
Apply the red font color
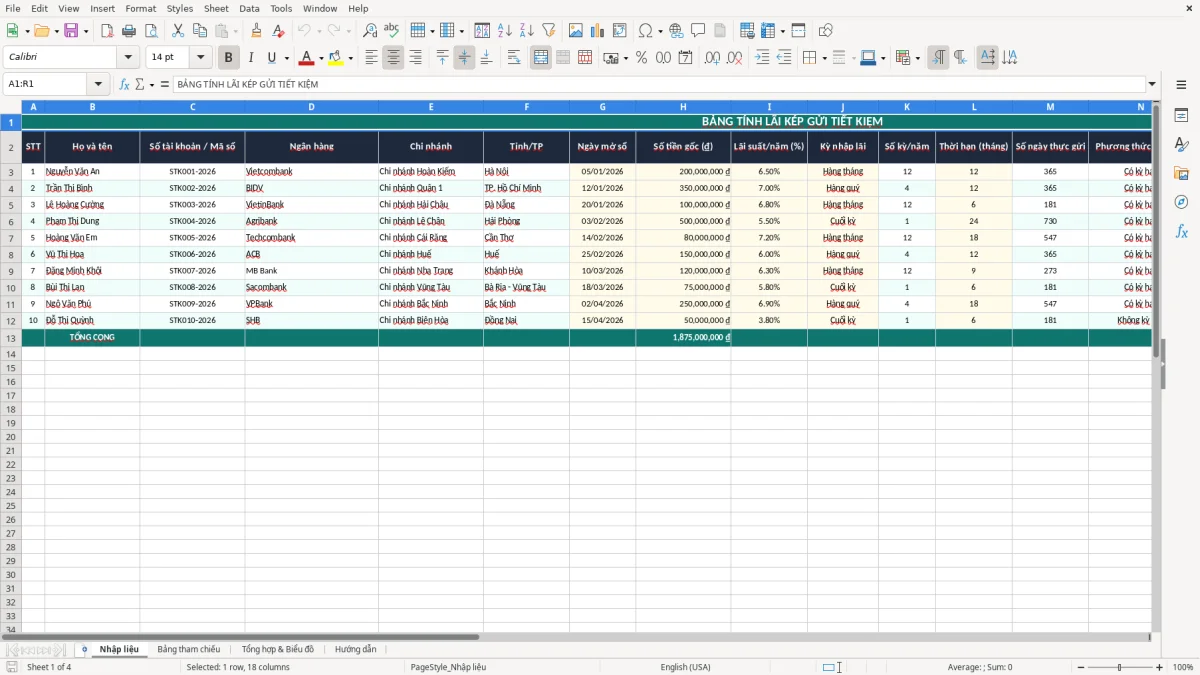click(x=307, y=58)
